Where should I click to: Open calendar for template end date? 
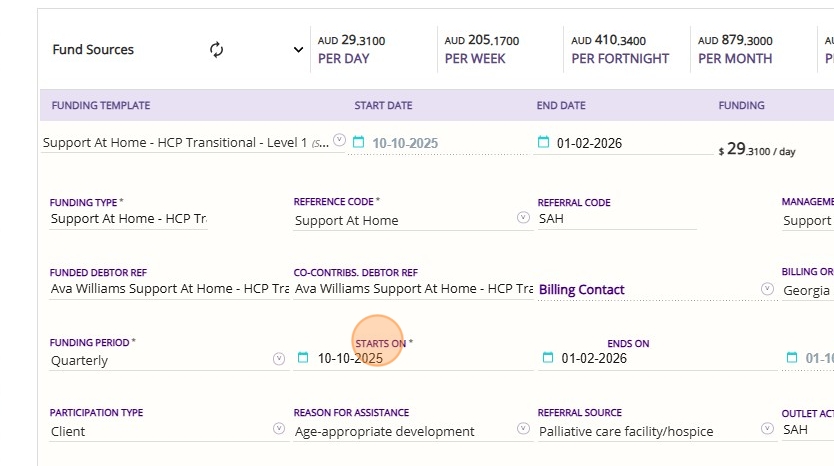click(544, 142)
